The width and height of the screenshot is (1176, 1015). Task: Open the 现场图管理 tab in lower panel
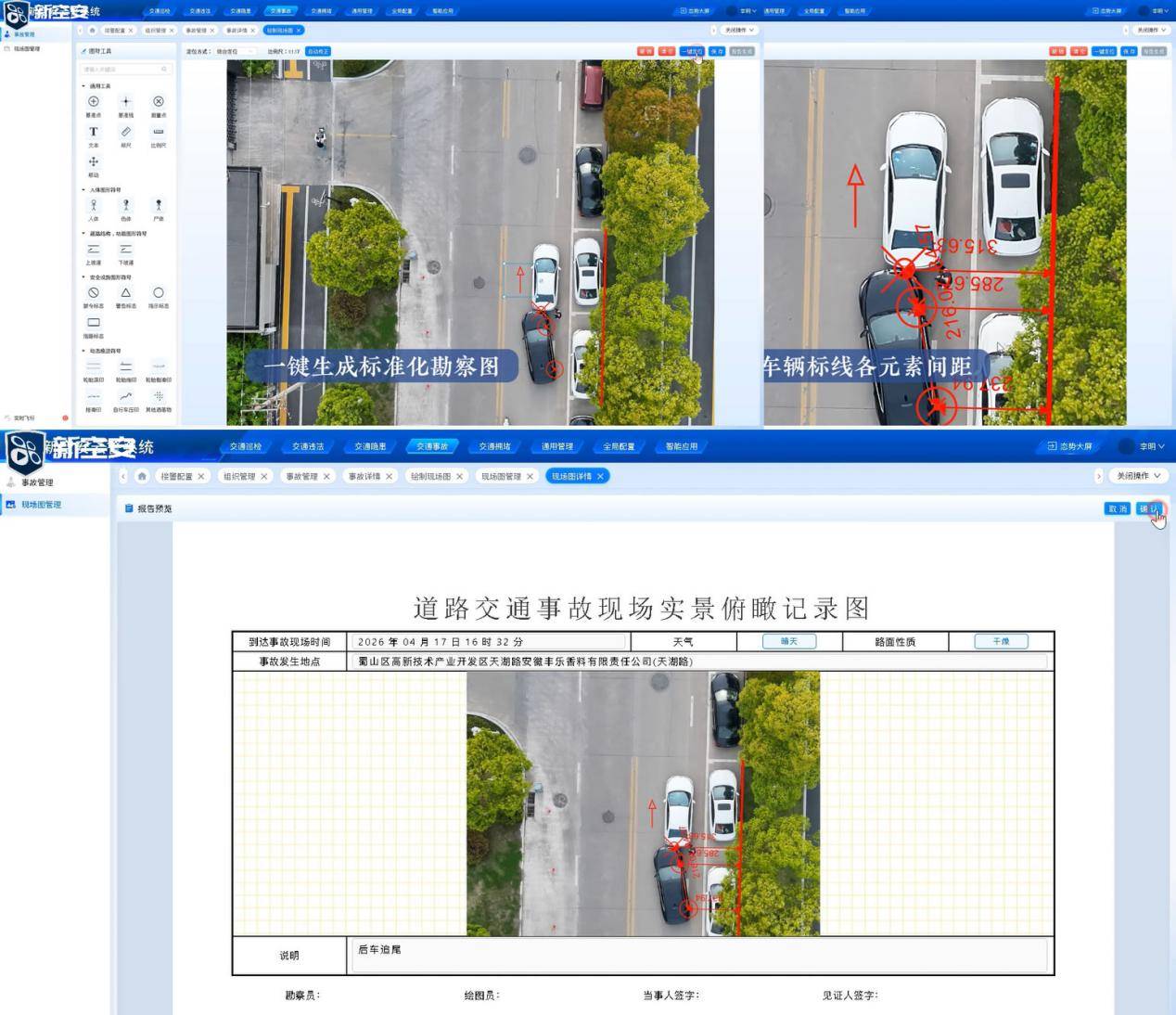click(x=506, y=476)
